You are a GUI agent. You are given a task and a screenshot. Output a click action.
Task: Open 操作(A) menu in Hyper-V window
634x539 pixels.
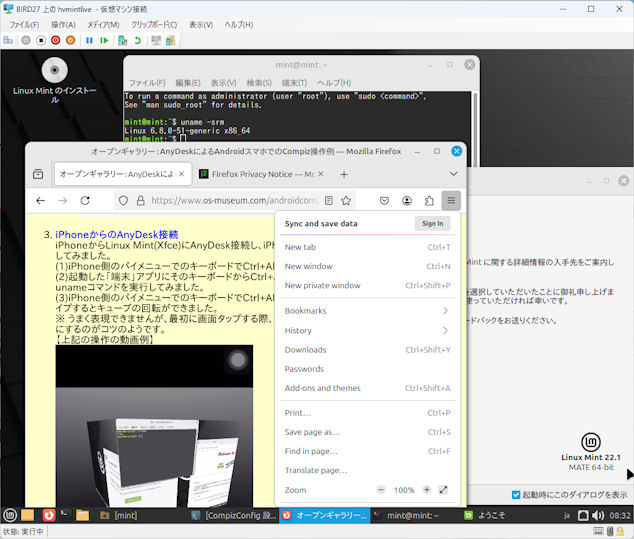coord(63,25)
